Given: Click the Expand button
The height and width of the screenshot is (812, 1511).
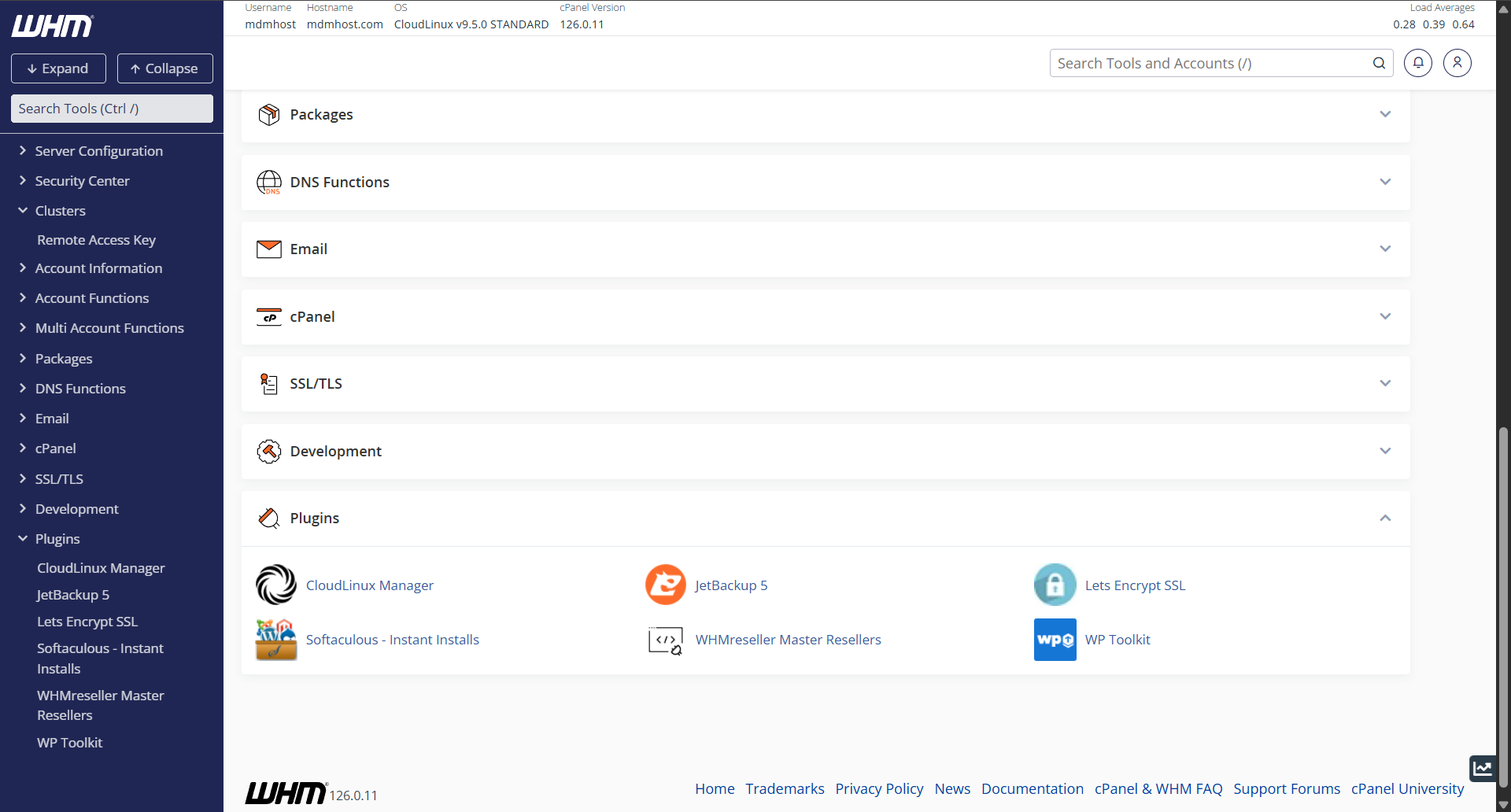Looking at the screenshot, I should click(58, 68).
